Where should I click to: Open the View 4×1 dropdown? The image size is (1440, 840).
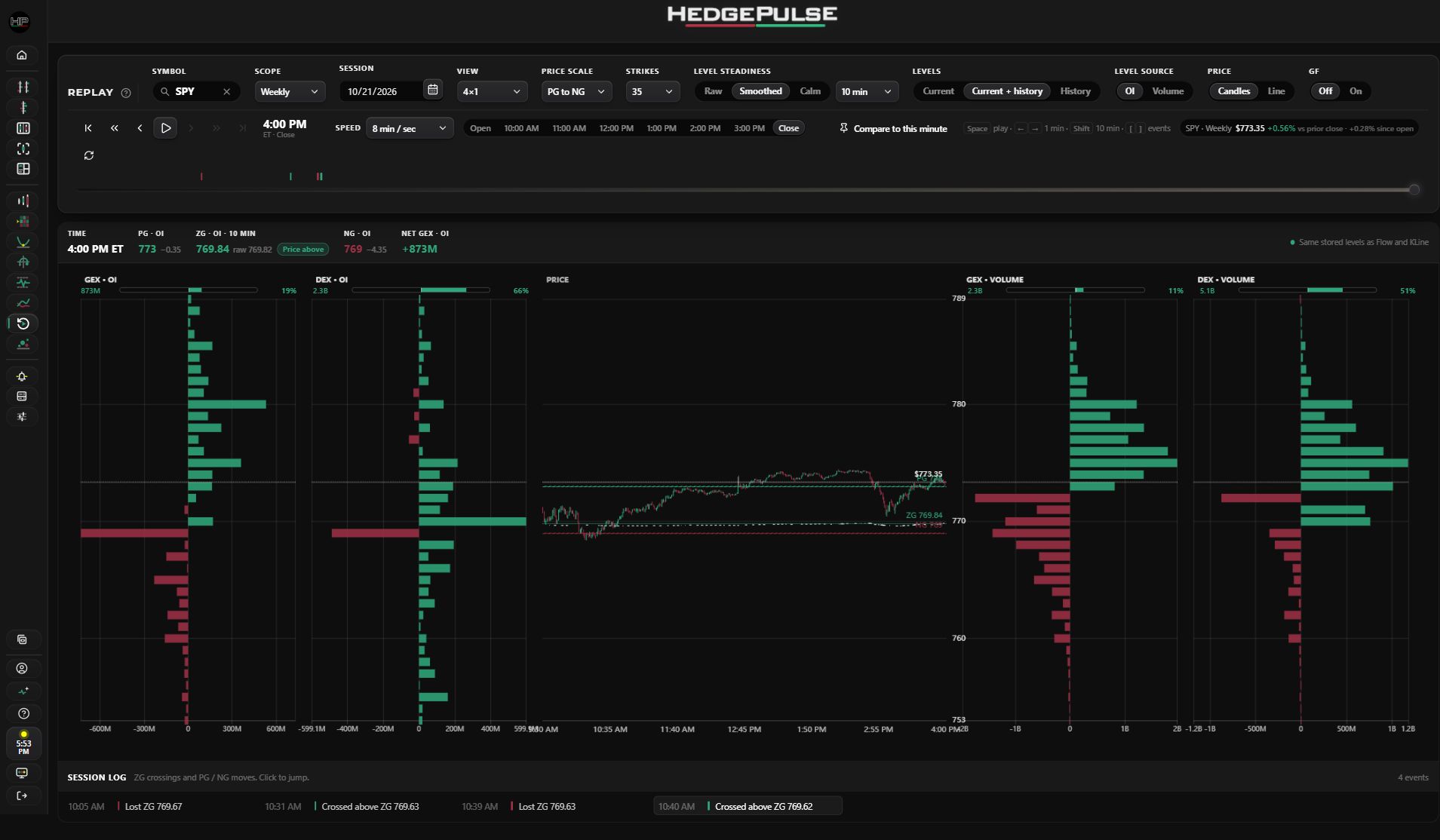492,91
